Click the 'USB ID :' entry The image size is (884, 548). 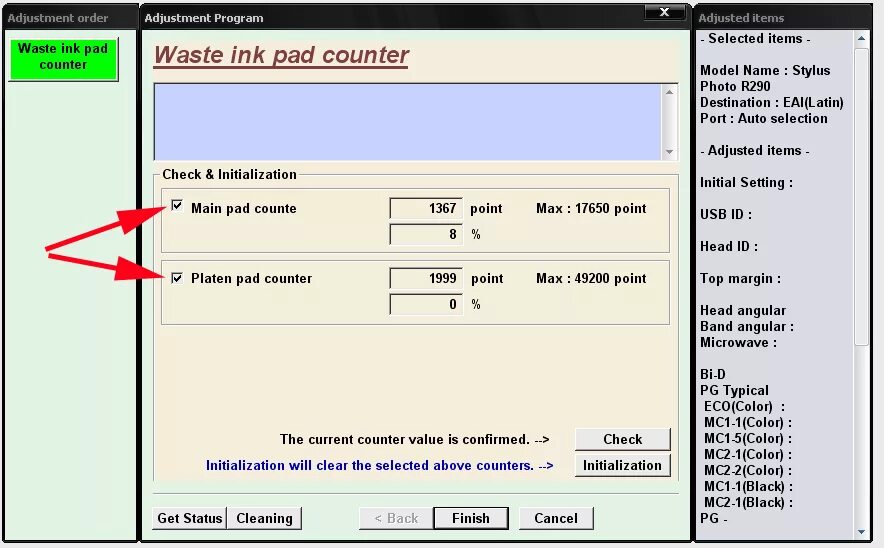point(726,214)
